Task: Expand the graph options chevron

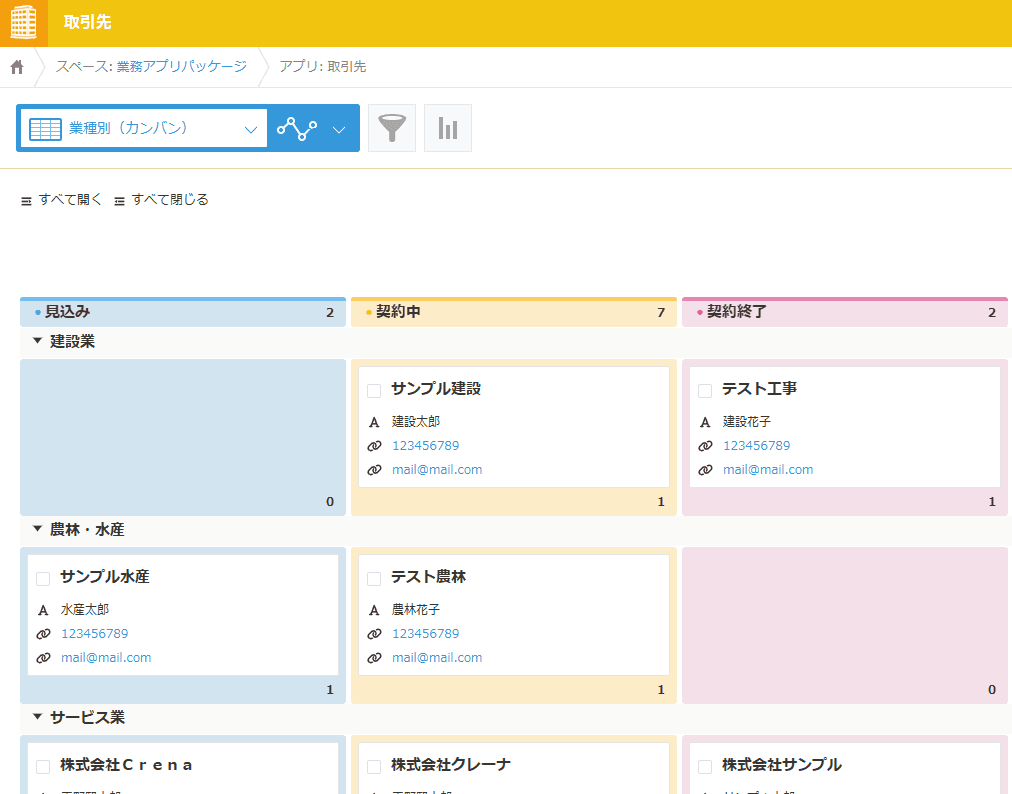Action: click(339, 130)
